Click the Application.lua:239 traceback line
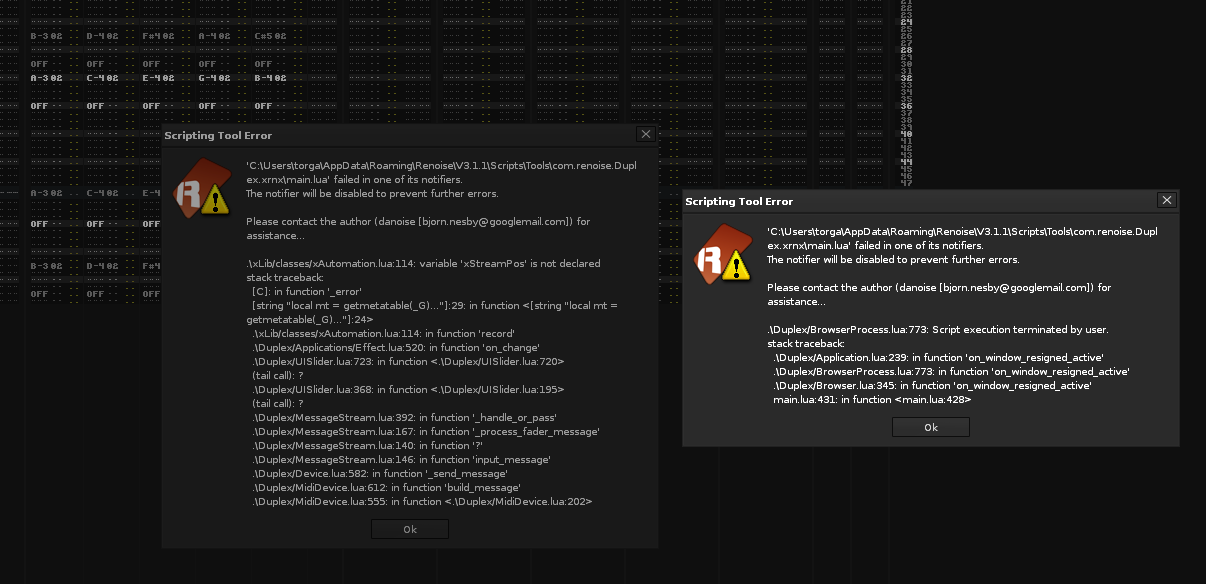Screen dimensions: 1206x584 (x=938, y=357)
